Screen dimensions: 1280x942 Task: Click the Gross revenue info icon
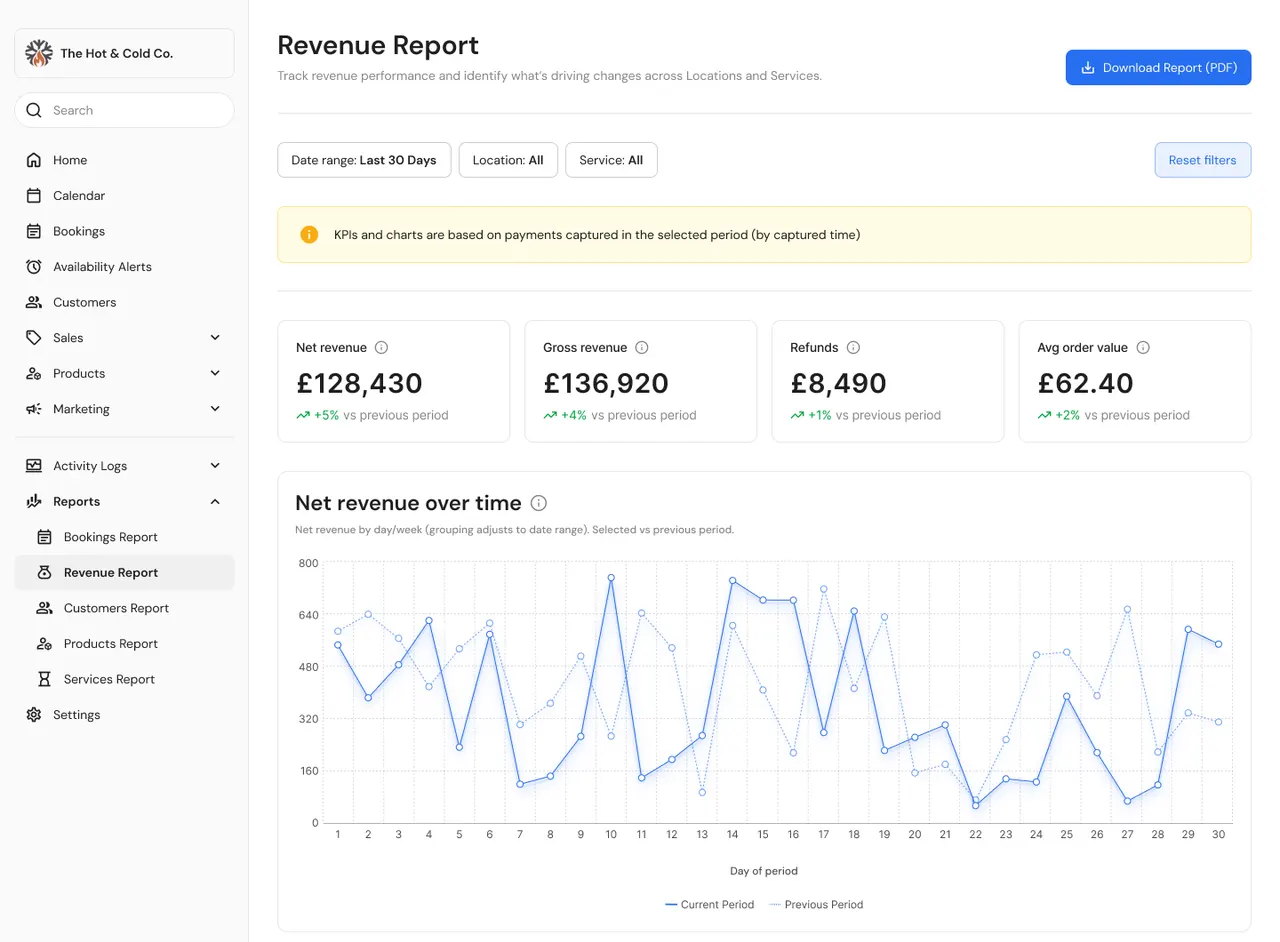click(x=642, y=348)
